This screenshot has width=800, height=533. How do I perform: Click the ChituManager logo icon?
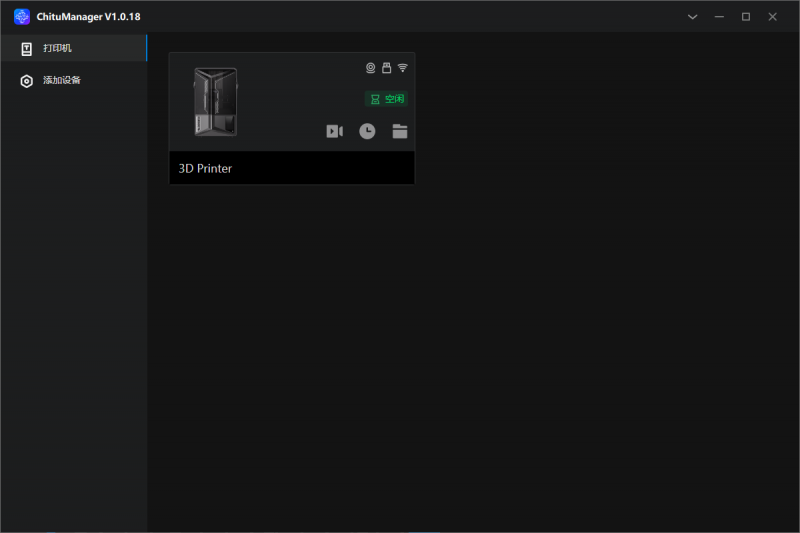point(22,16)
